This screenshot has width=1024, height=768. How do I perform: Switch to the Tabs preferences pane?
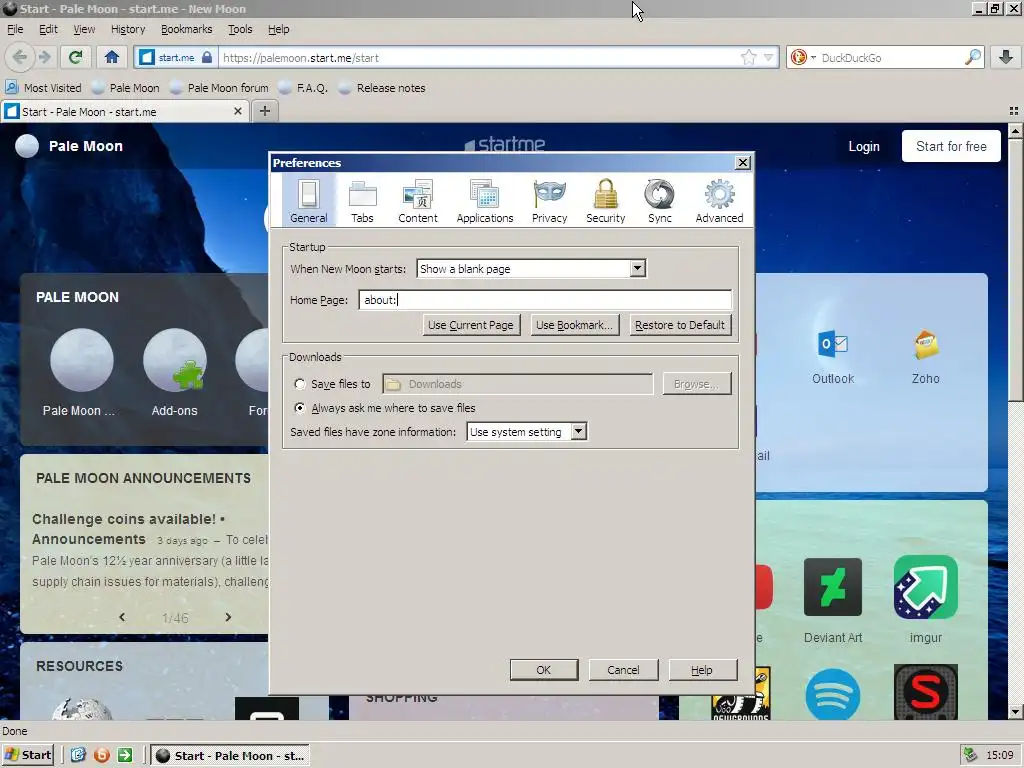click(x=362, y=201)
